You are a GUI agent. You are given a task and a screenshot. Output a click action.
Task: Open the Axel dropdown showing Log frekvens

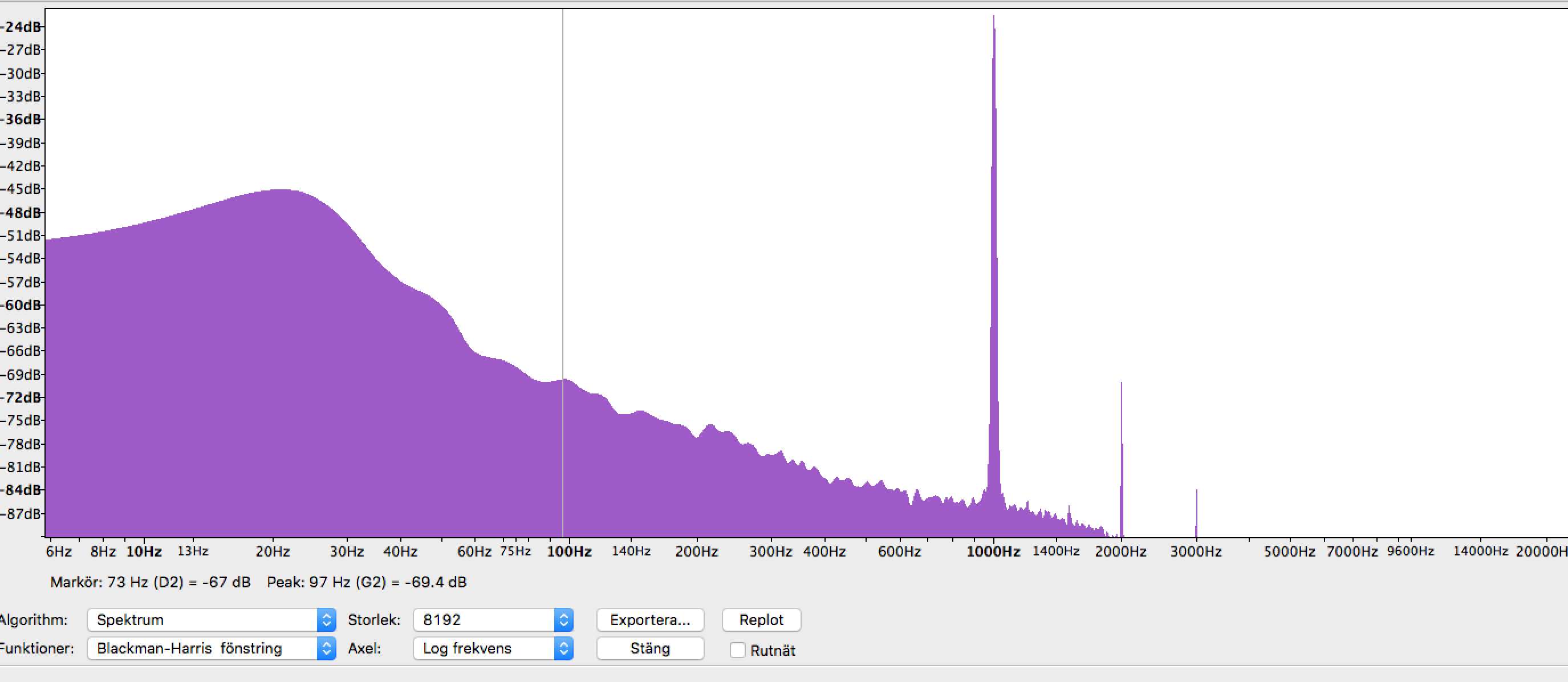point(493,648)
